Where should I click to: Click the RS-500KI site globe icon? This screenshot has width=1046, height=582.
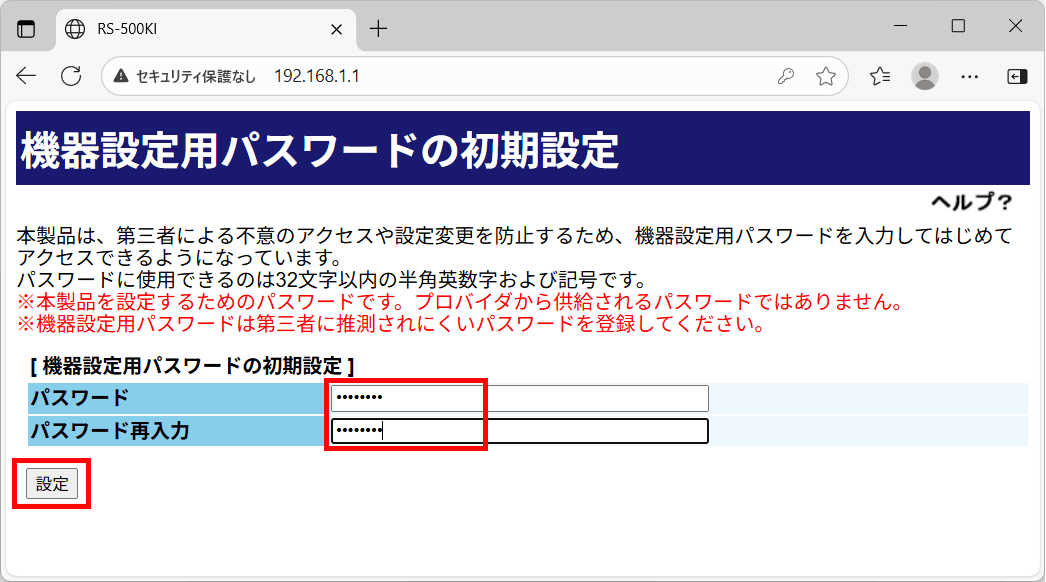74,29
